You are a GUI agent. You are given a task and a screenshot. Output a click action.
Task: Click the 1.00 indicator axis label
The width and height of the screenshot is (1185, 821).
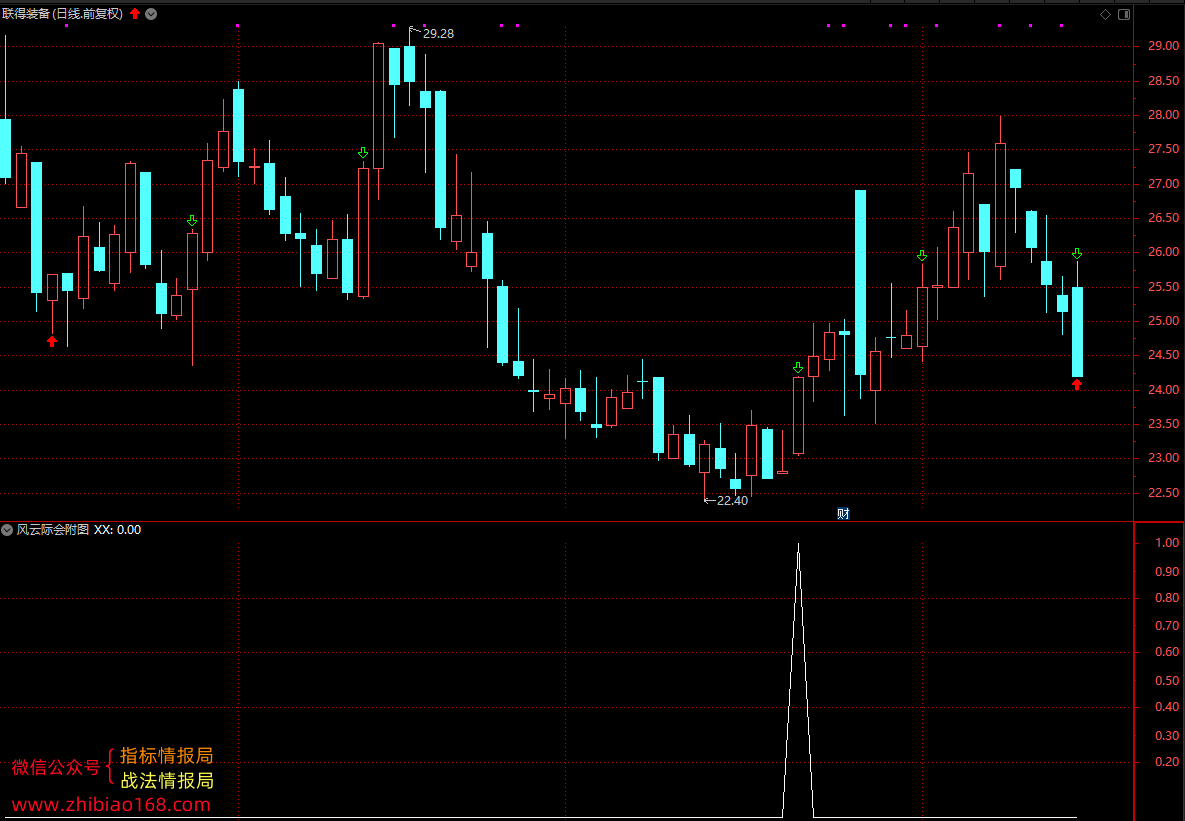1167,543
